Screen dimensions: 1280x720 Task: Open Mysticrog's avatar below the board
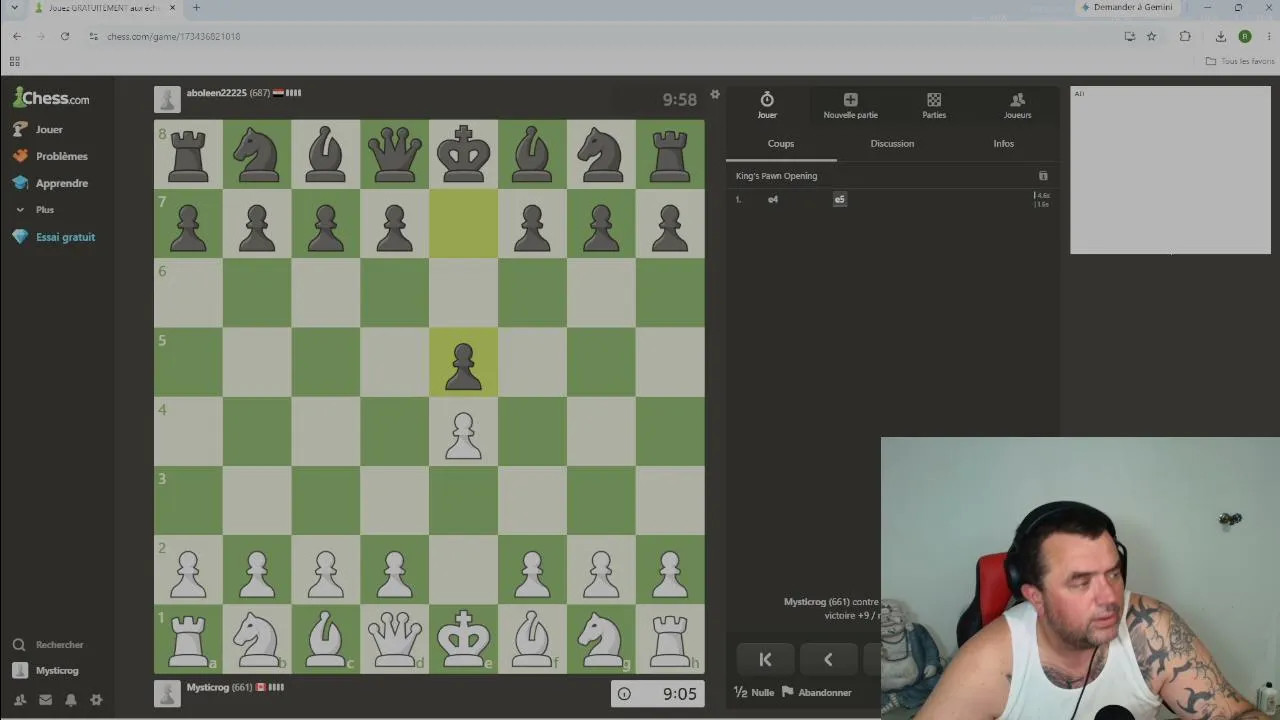[x=167, y=693]
